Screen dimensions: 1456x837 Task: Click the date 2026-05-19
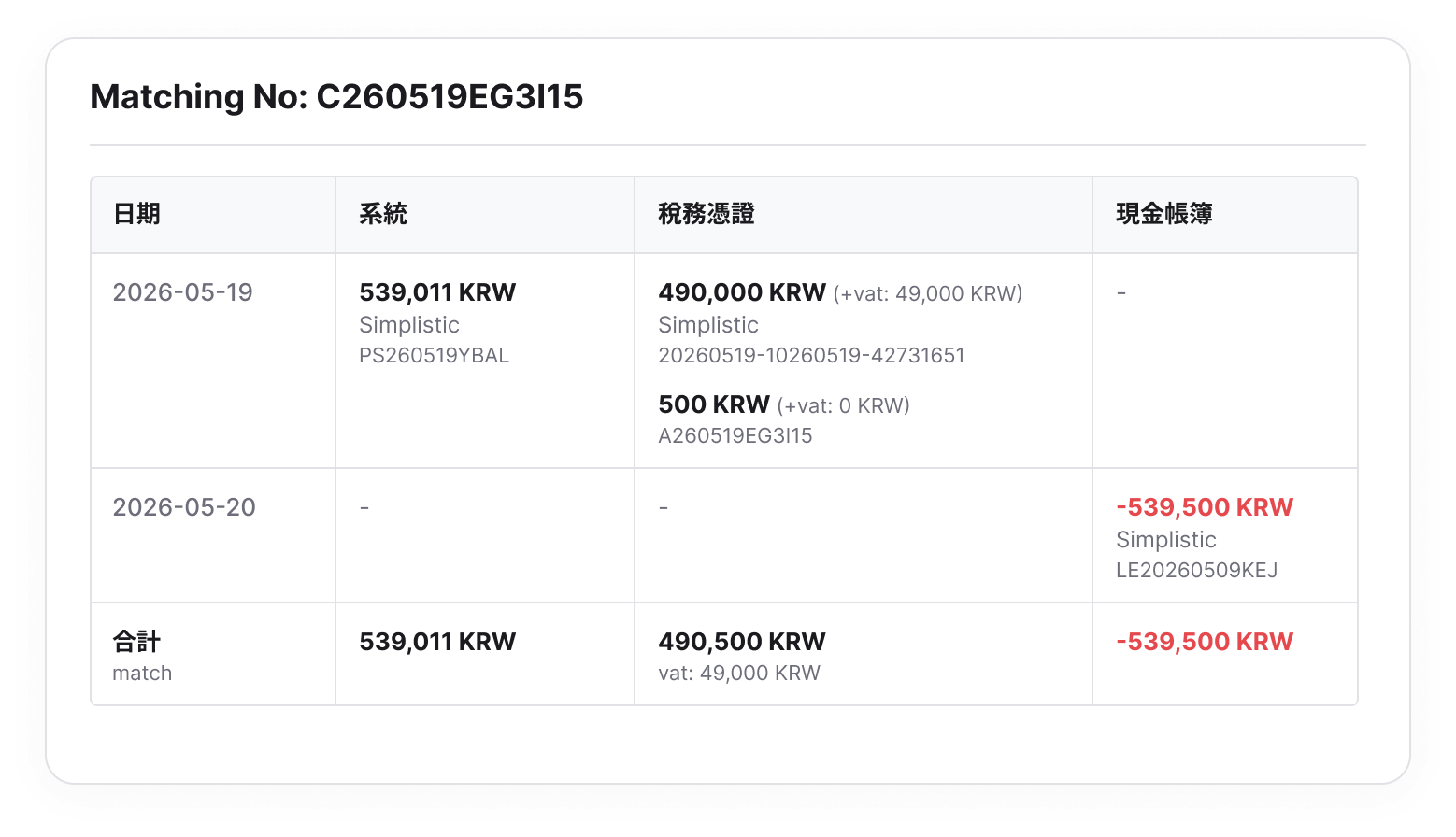tap(183, 292)
